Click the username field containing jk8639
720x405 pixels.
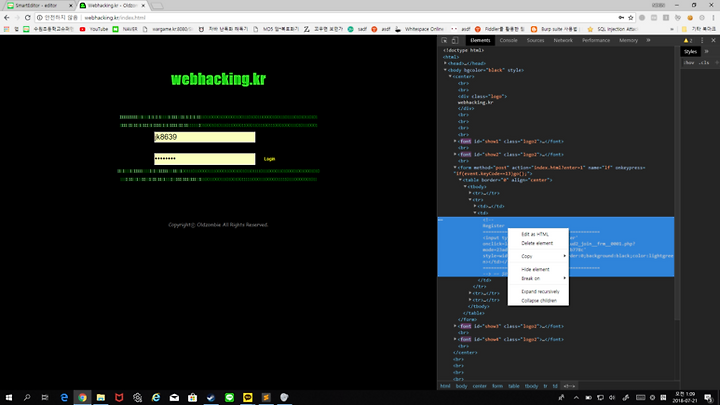[205, 137]
